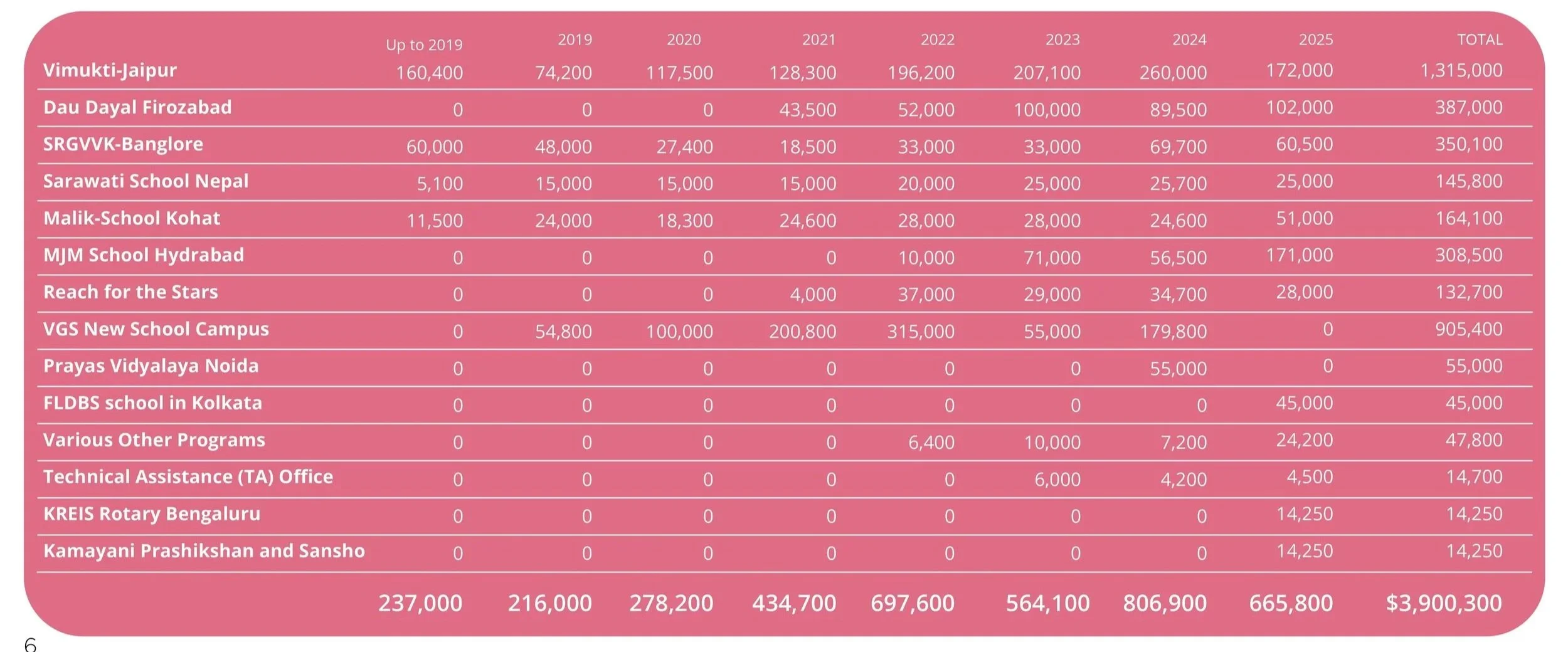Image resolution: width=1568 pixels, height=652 pixels.
Task: Select the Up to 2019 column header
Action: [x=424, y=45]
